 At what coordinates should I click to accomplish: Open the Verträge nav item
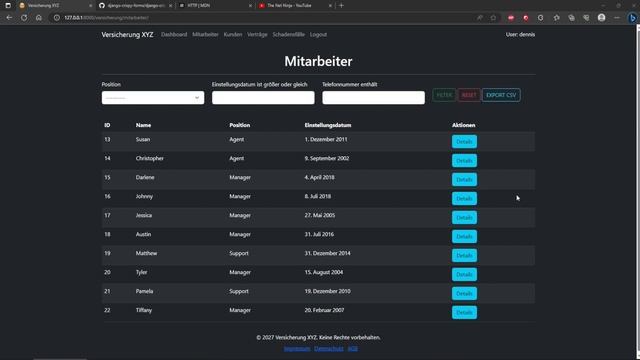coord(257,35)
